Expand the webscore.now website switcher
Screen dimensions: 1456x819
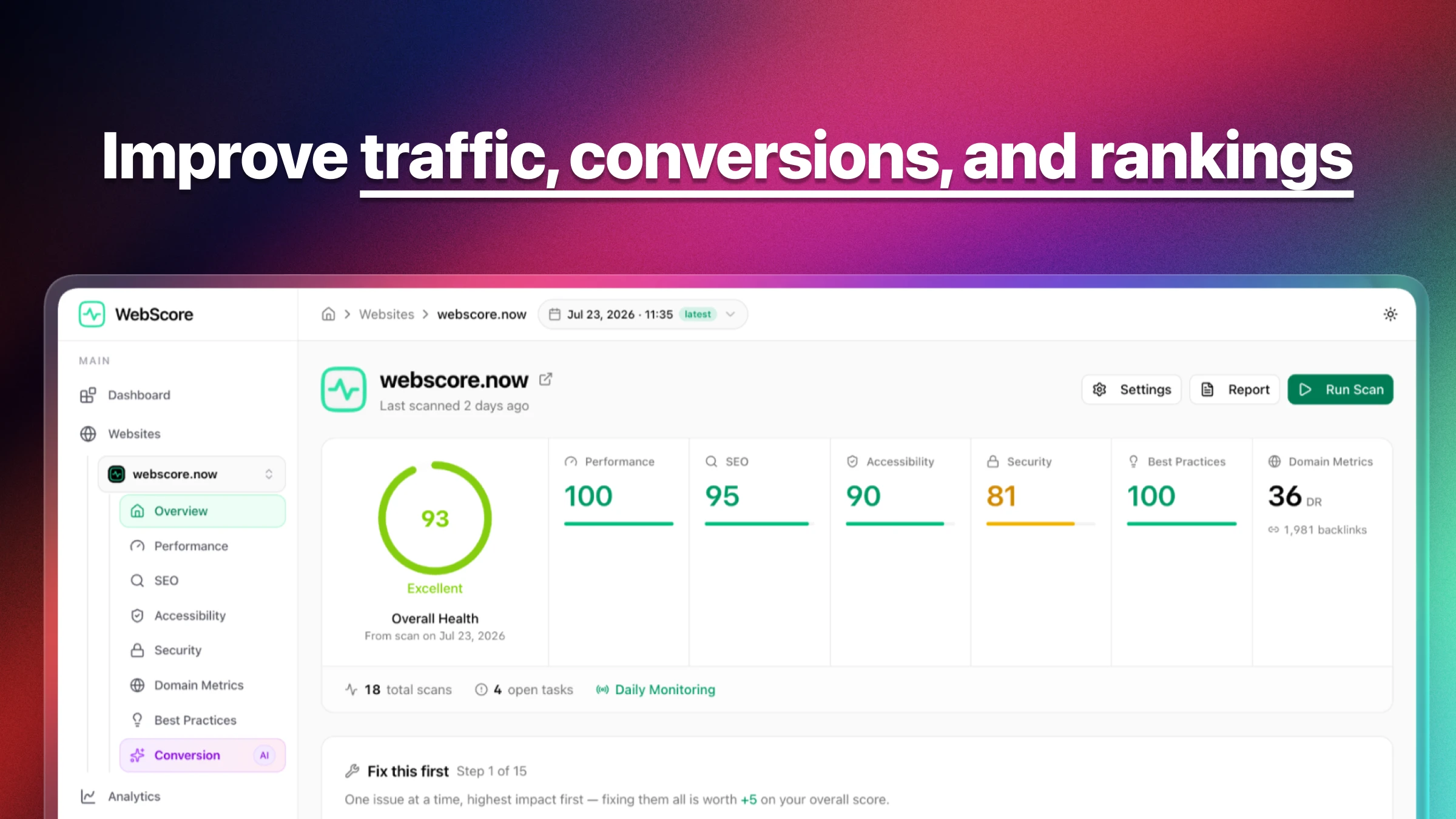192,474
